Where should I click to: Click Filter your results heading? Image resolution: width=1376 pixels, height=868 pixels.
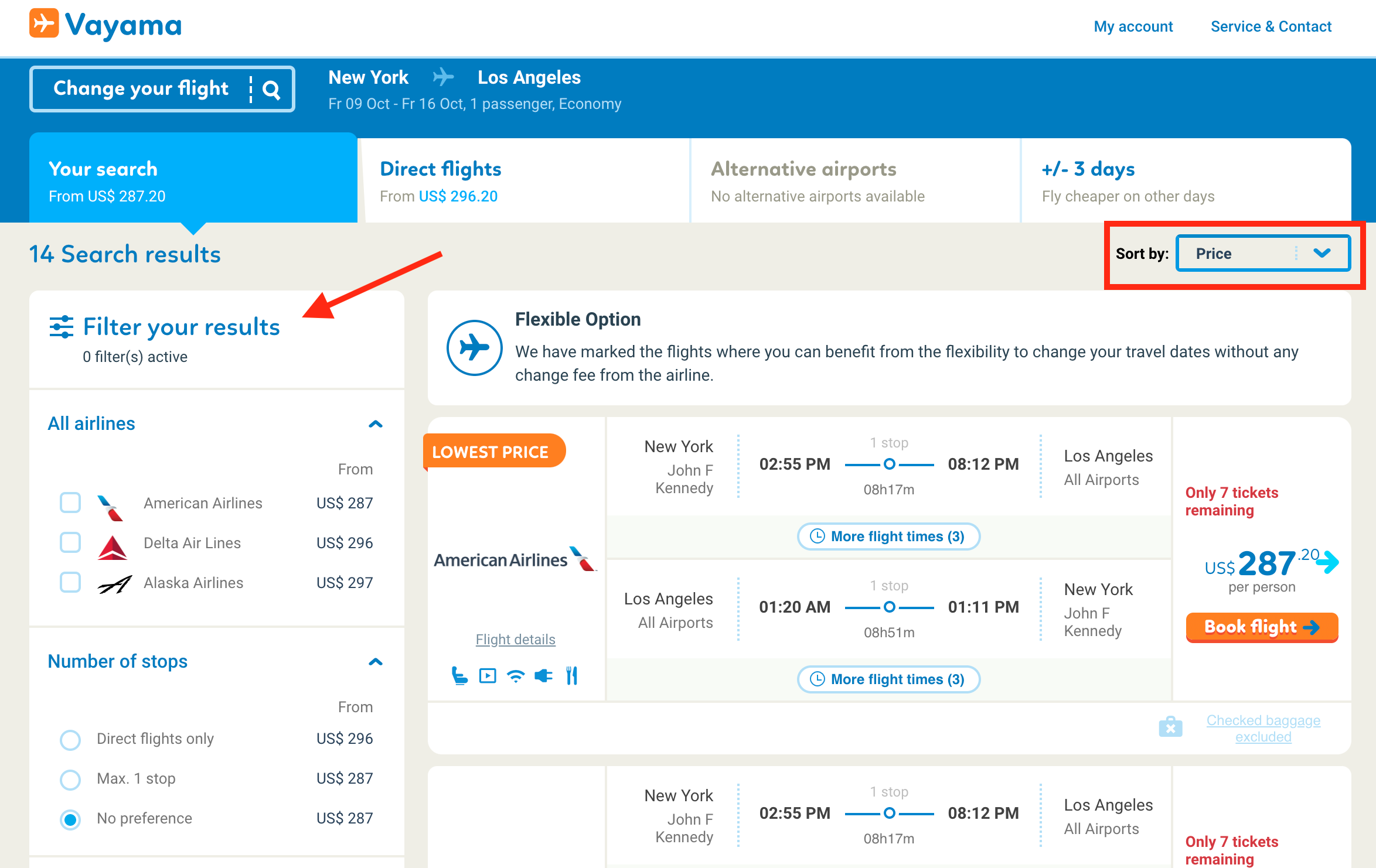[x=182, y=327]
